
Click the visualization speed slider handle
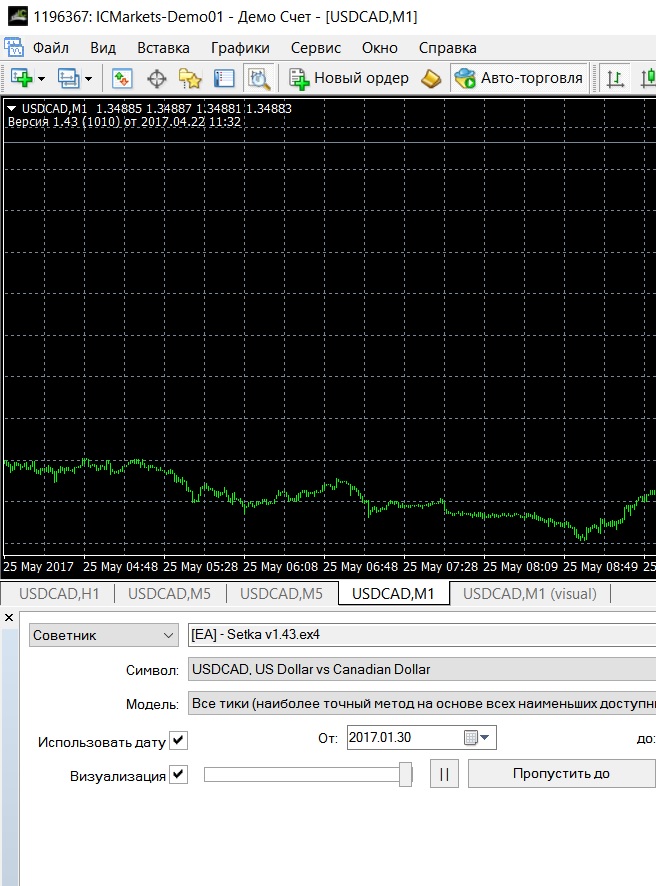405,774
